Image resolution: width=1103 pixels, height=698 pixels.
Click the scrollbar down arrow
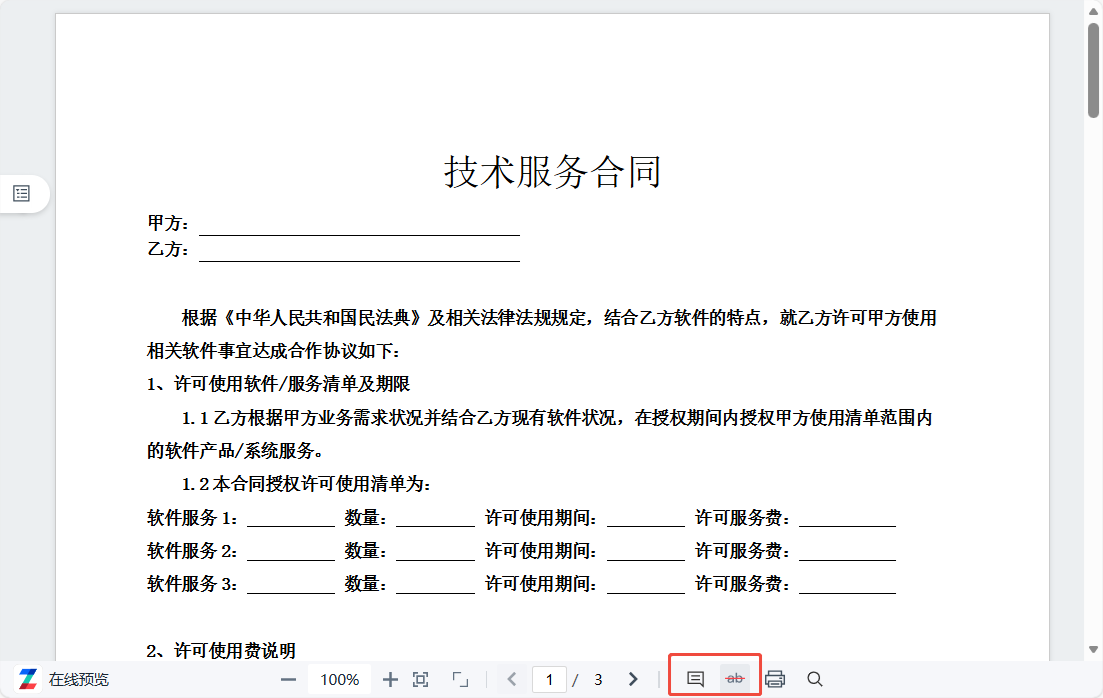1093,651
